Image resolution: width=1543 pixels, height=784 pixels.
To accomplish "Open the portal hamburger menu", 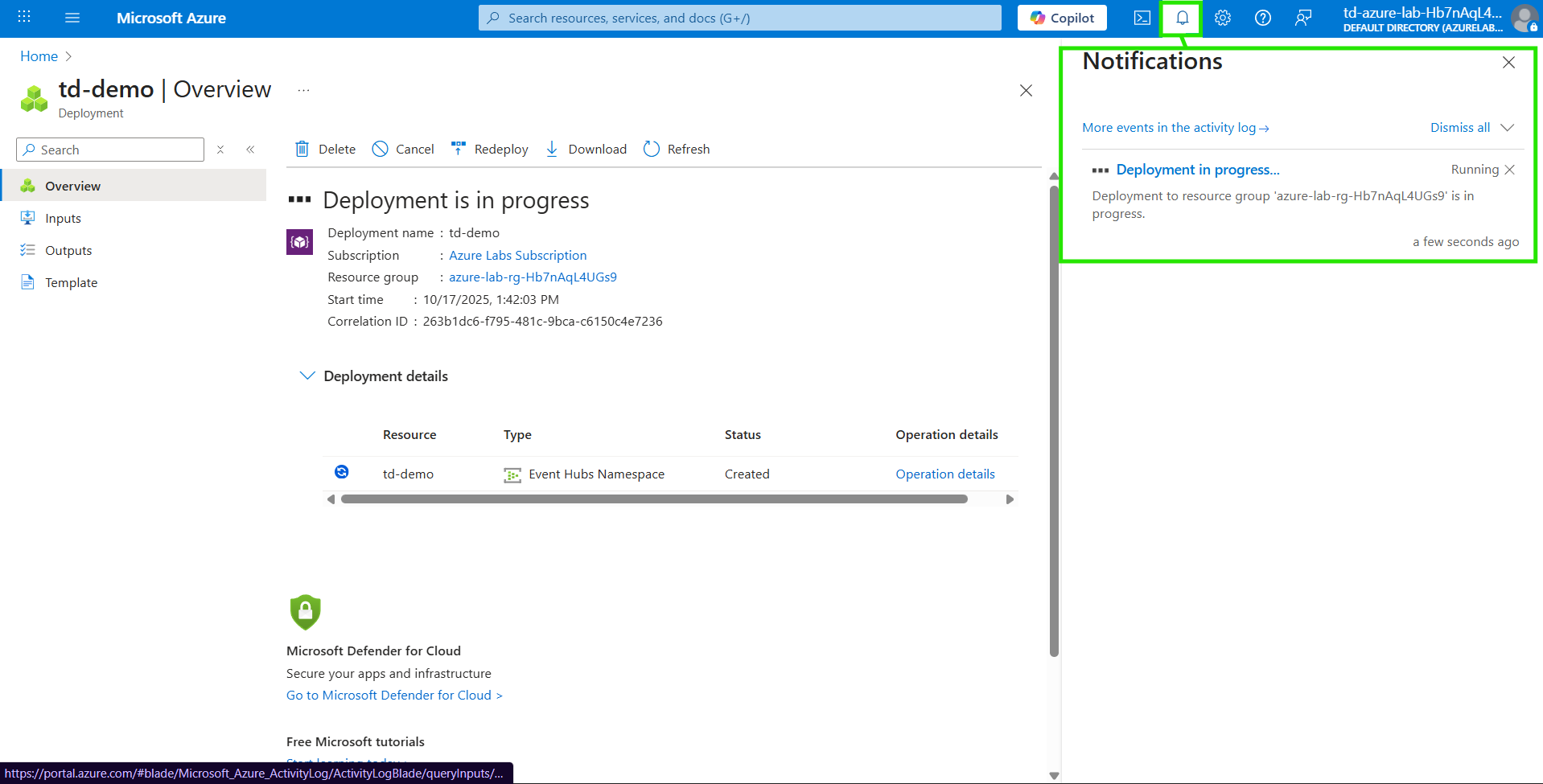I will click(x=72, y=18).
